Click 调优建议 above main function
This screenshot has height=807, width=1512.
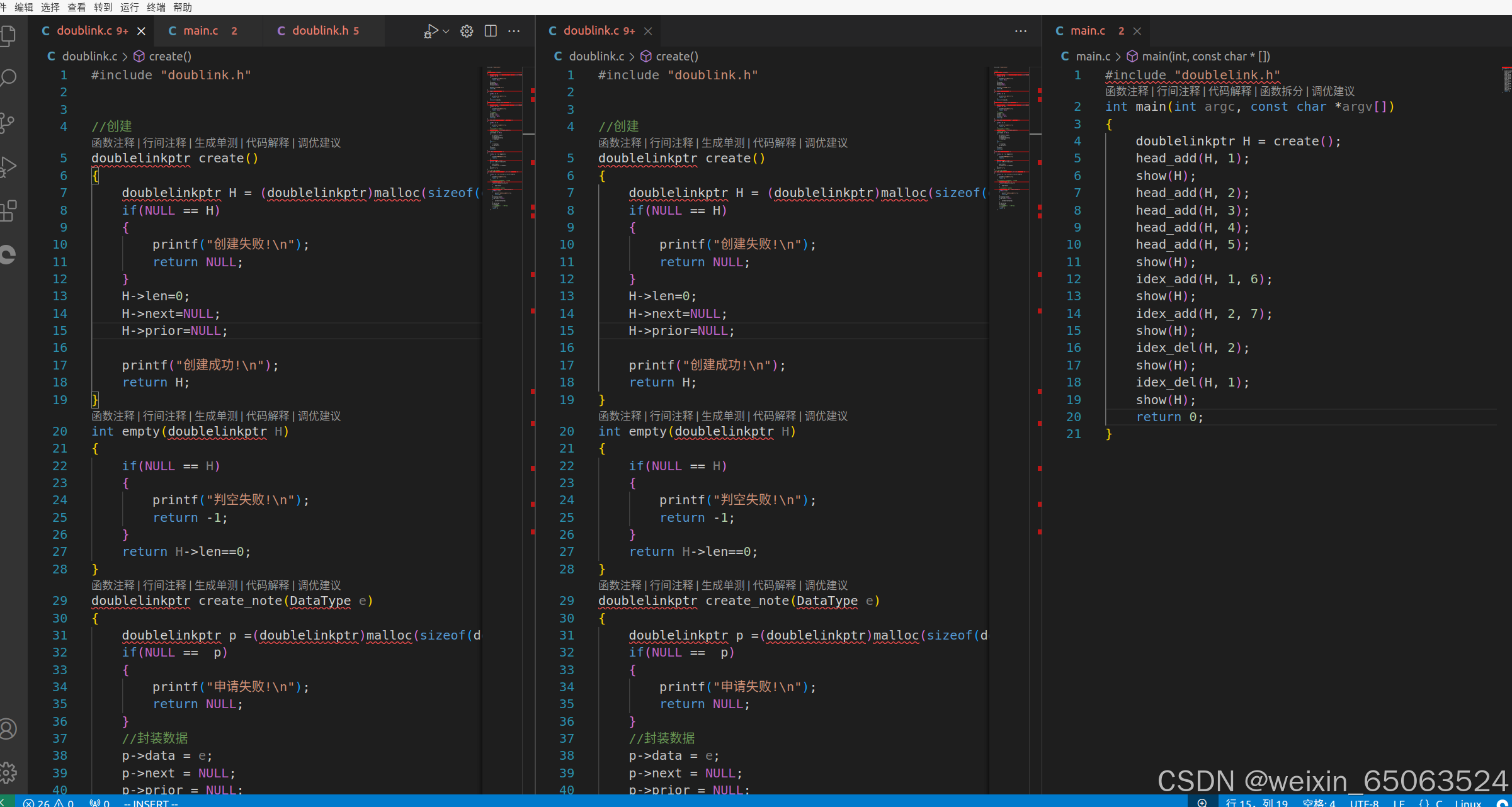tap(1333, 91)
